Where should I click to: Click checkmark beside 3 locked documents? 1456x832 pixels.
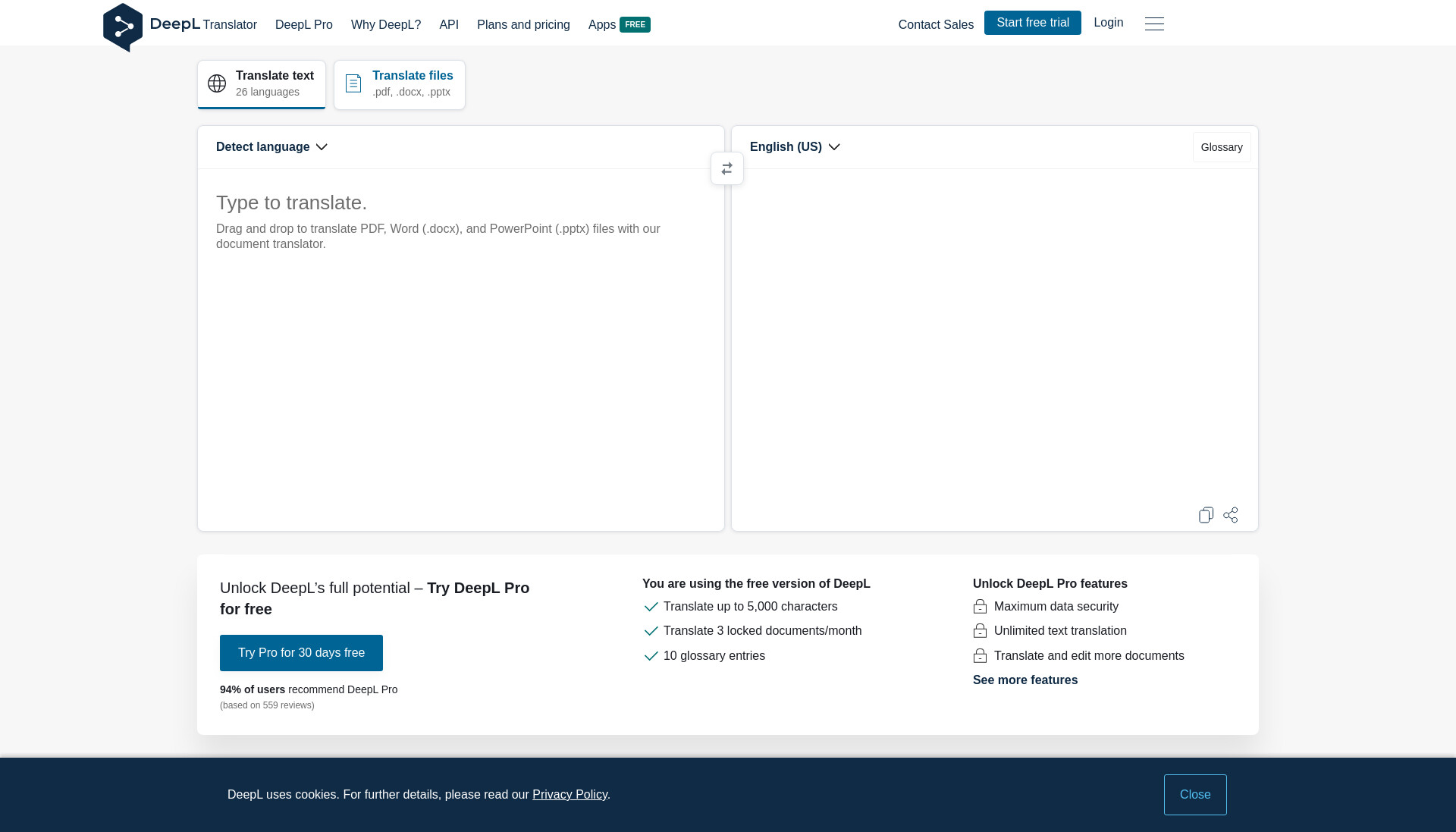click(651, 631)
